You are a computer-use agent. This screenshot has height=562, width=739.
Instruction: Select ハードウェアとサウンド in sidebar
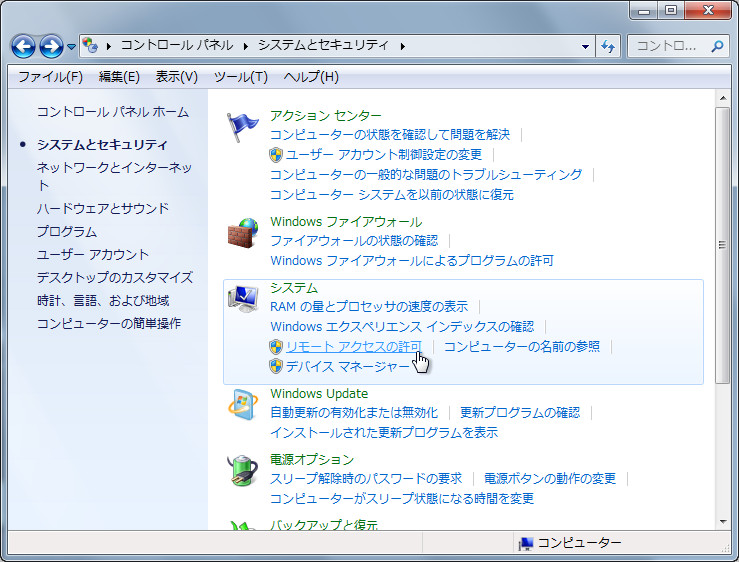click(103, 208)
